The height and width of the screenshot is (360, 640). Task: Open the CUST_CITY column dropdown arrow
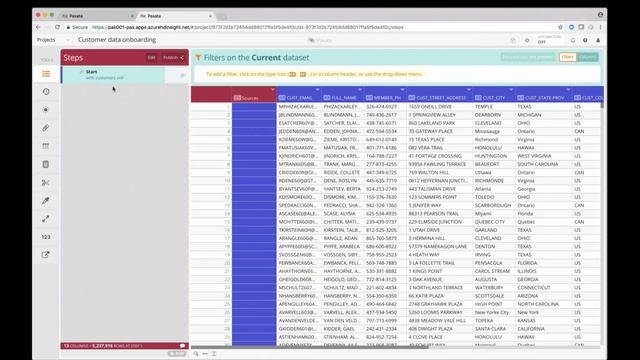coord(511,89)
